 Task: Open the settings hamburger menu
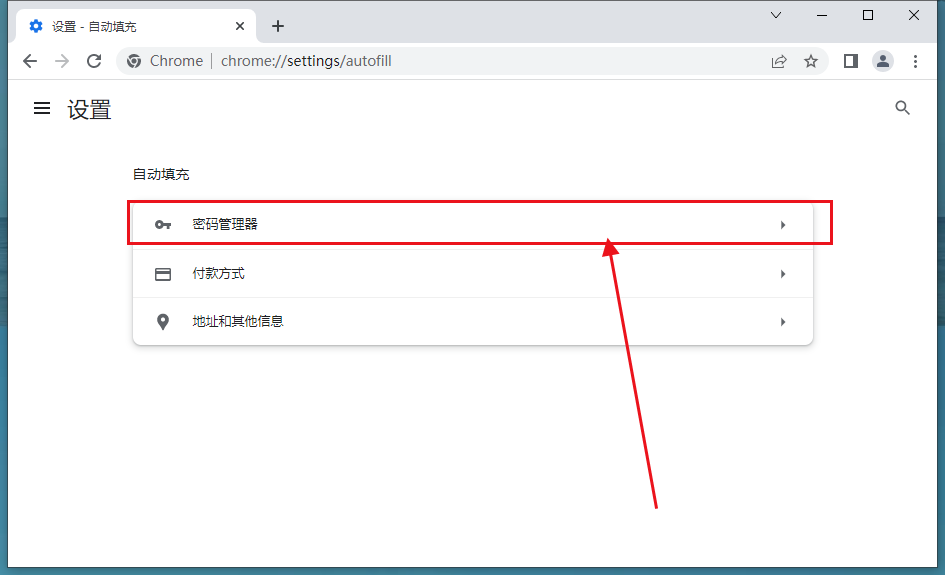pos(42,108)
